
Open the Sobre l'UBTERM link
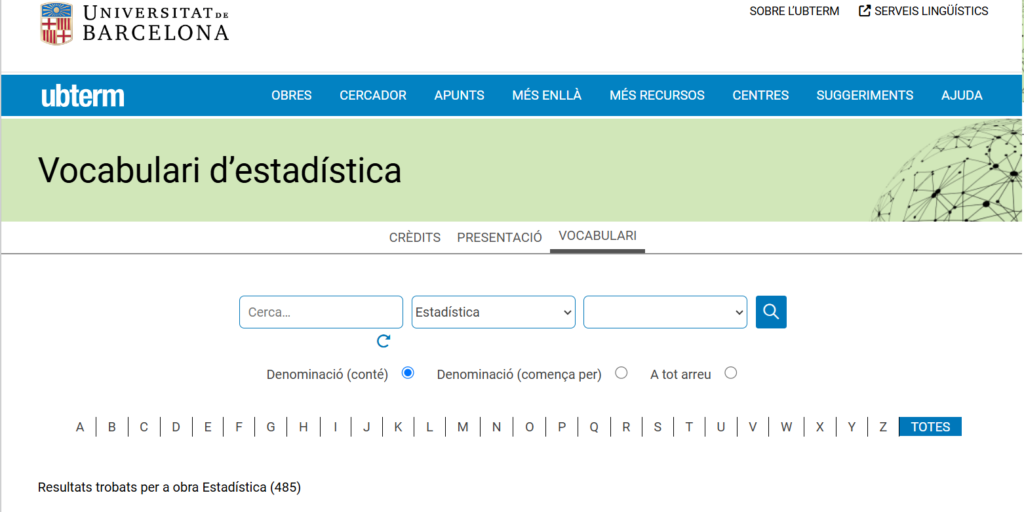click(x=794, y=11)
